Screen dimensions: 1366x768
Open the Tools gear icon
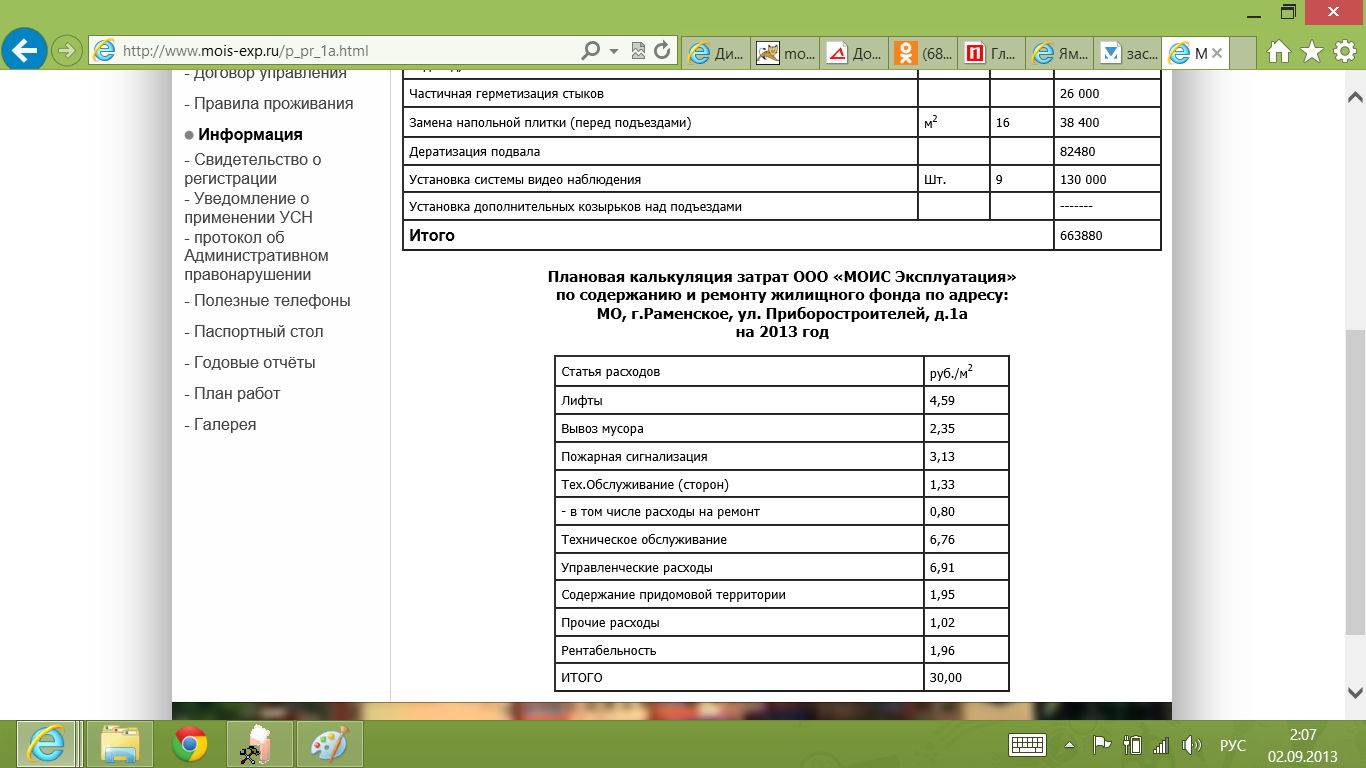(x=1344, y=51)
